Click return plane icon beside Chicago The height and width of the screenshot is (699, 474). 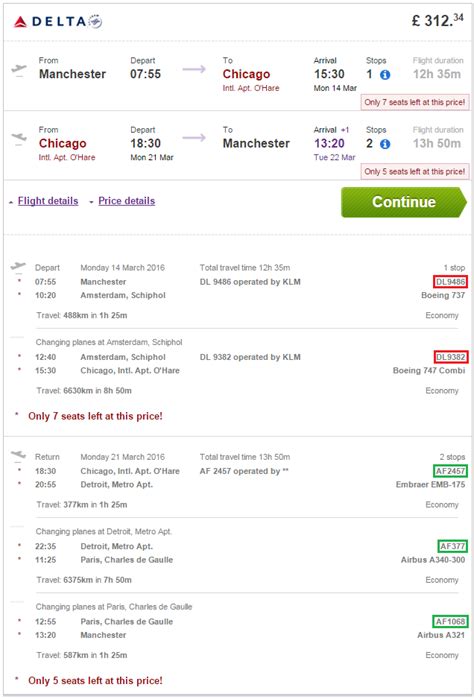coord(19,138)
